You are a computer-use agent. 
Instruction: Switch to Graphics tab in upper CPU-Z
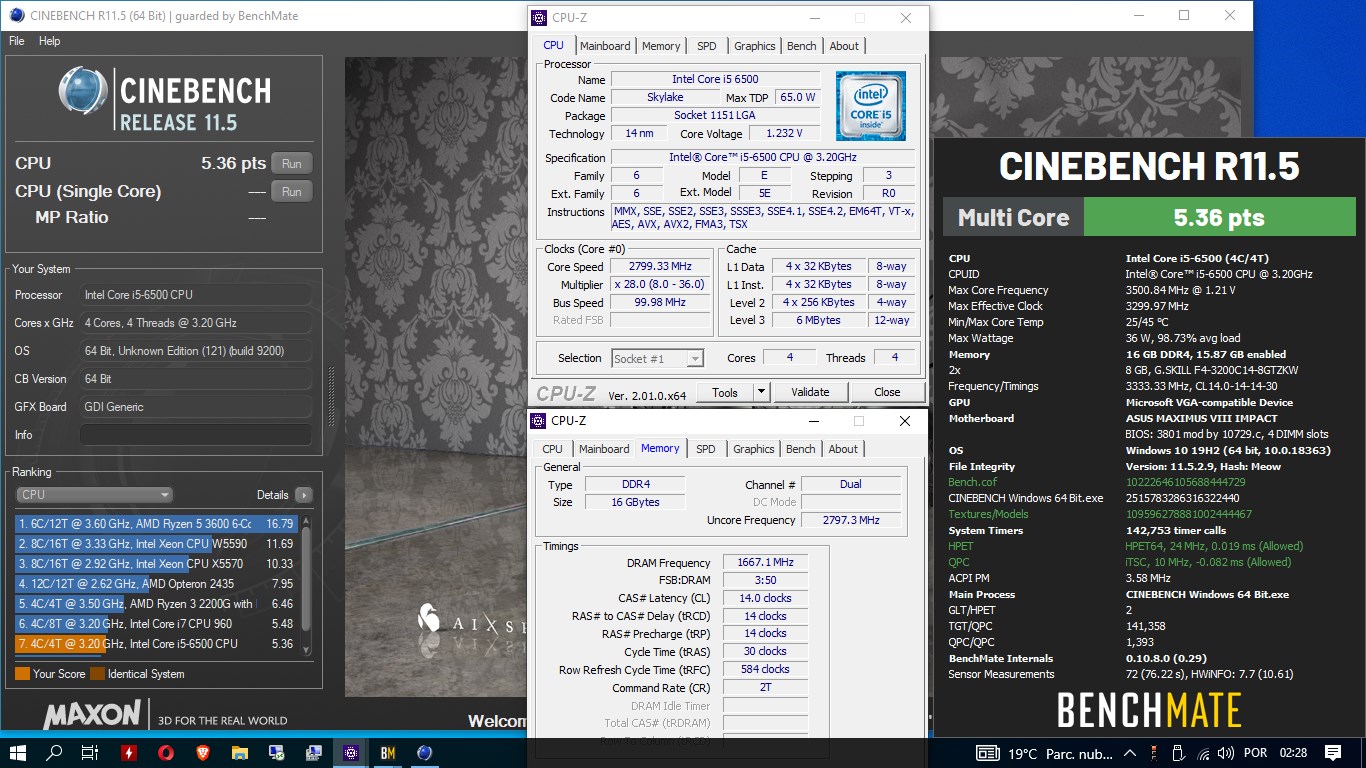(x=755, y=46)
